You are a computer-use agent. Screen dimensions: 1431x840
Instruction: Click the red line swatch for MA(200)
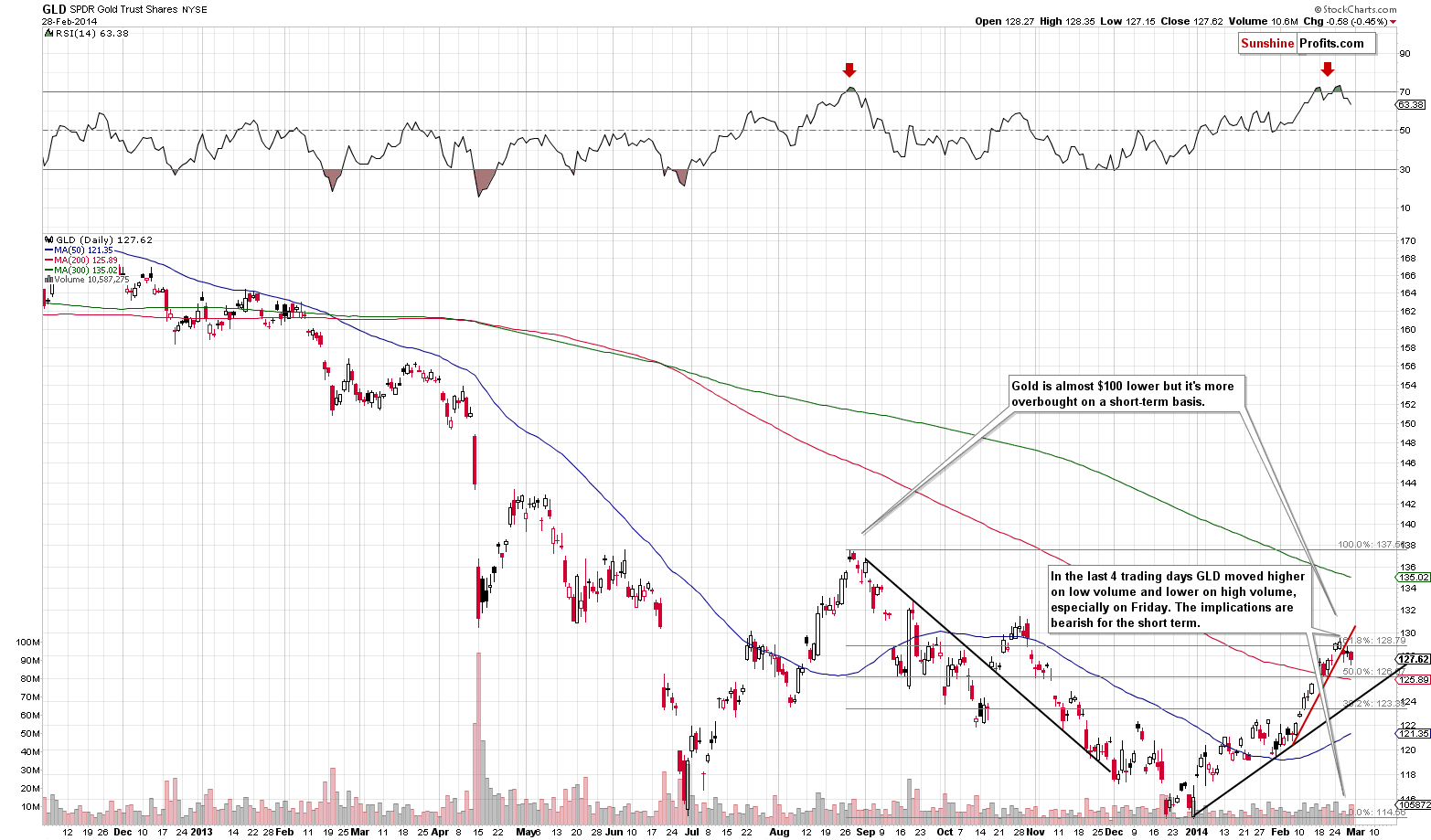pos(48,261)
